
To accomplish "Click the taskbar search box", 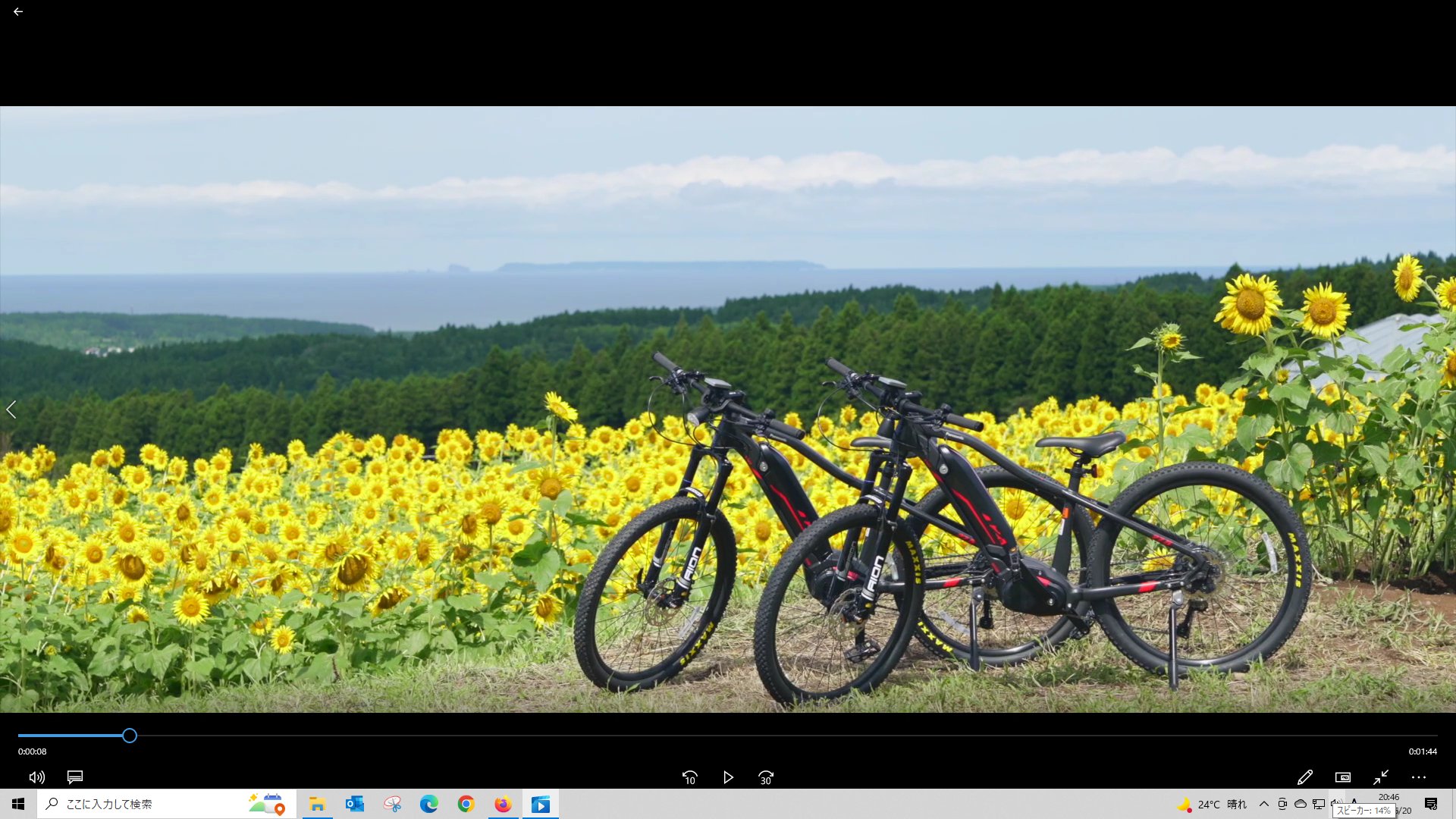I will [x=165, y=804].
